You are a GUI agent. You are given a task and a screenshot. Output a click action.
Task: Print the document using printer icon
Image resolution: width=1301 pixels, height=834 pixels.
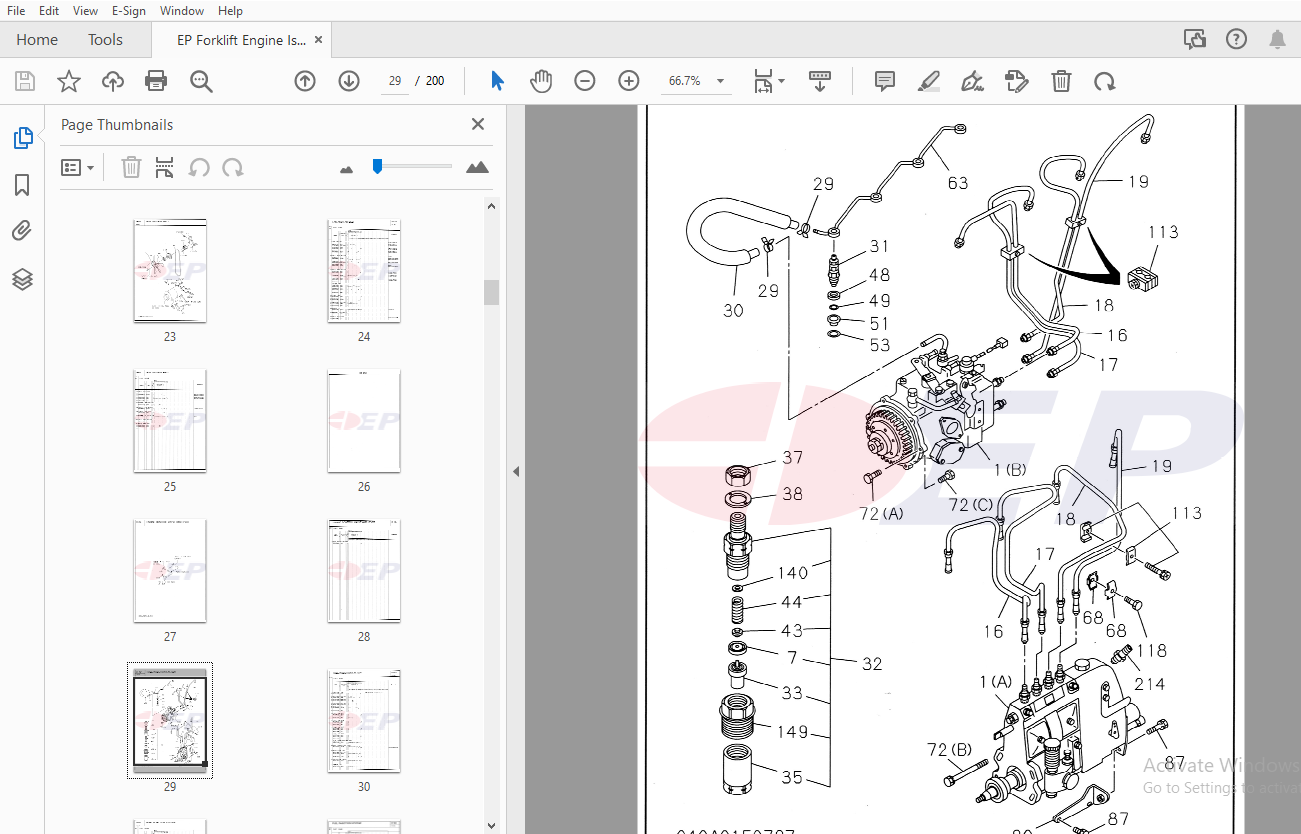pyautogui.click(x=156, y=81)
